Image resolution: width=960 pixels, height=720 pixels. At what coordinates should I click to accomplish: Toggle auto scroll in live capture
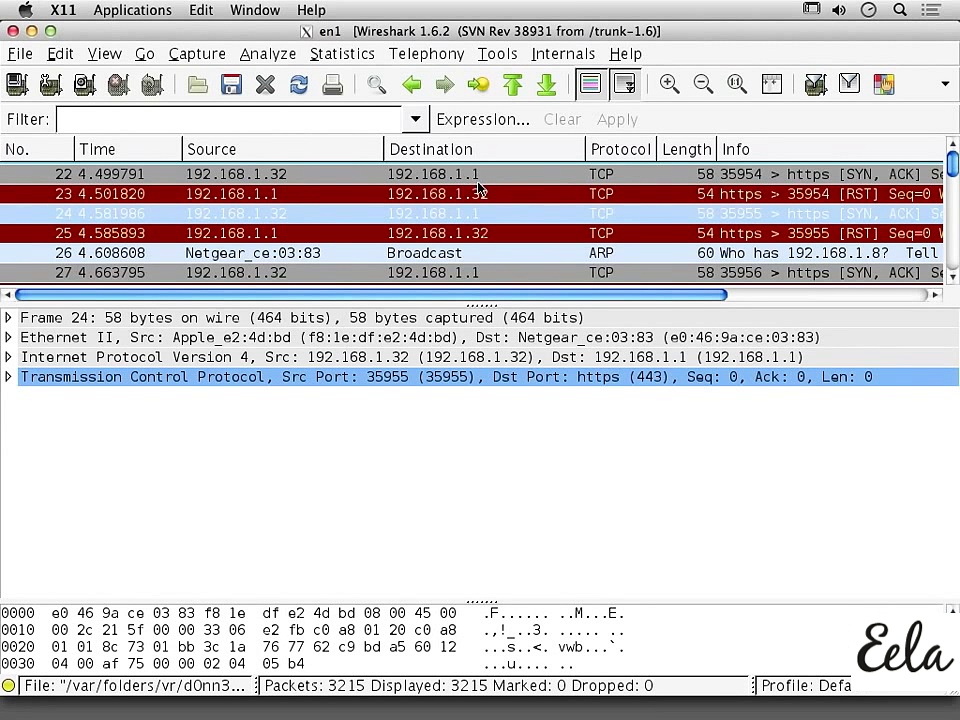pos(624,84)
